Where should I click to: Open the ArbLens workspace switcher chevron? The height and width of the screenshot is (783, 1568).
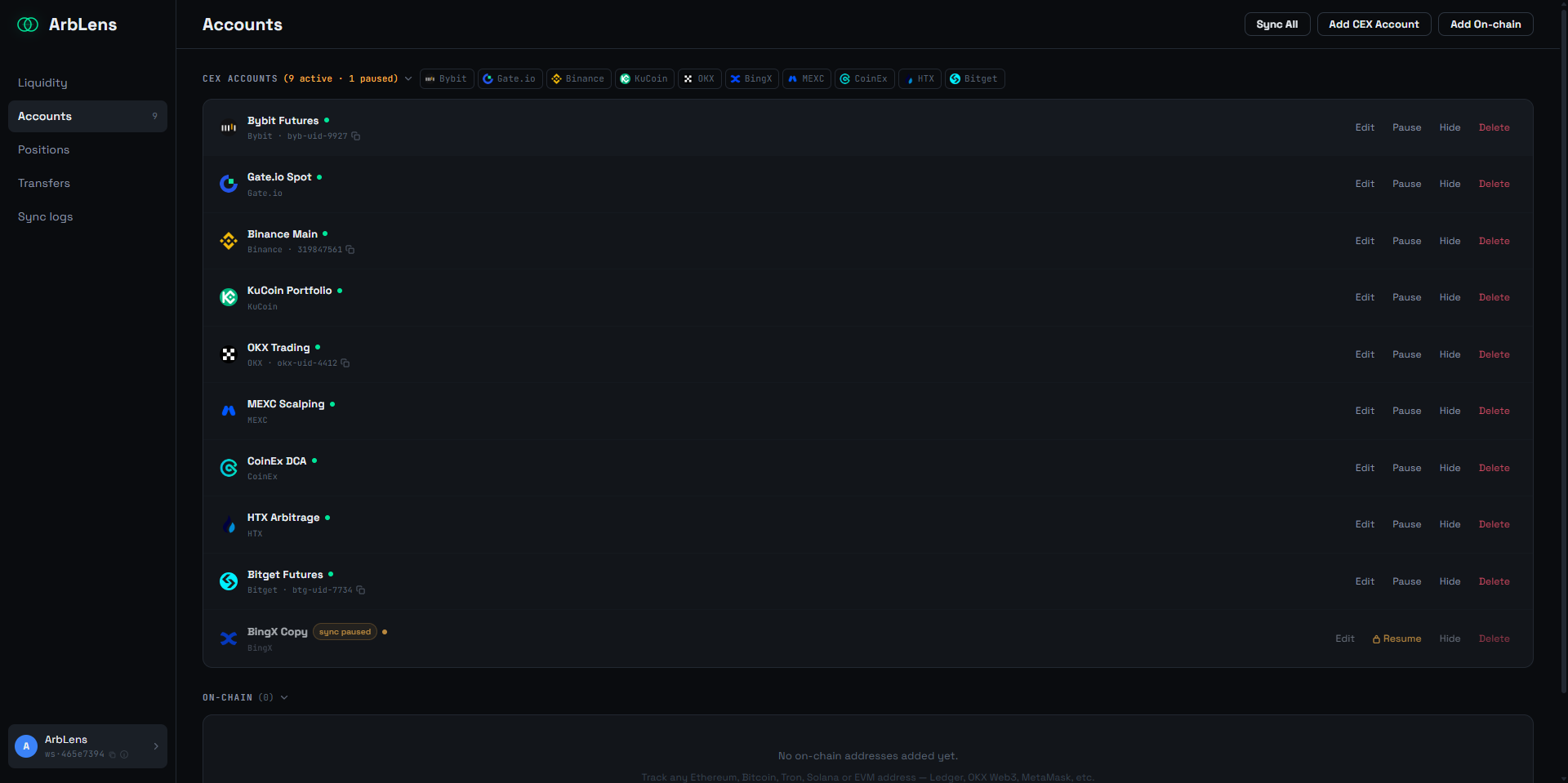[x=156, y=746]
